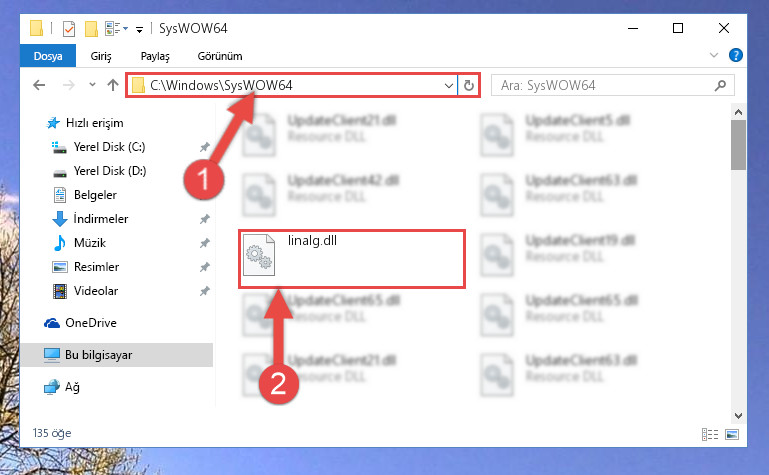The height and width of the screenshot is (475, 769).
Task: Open the Dosya menu tab
Action: (x=48, y=56)
